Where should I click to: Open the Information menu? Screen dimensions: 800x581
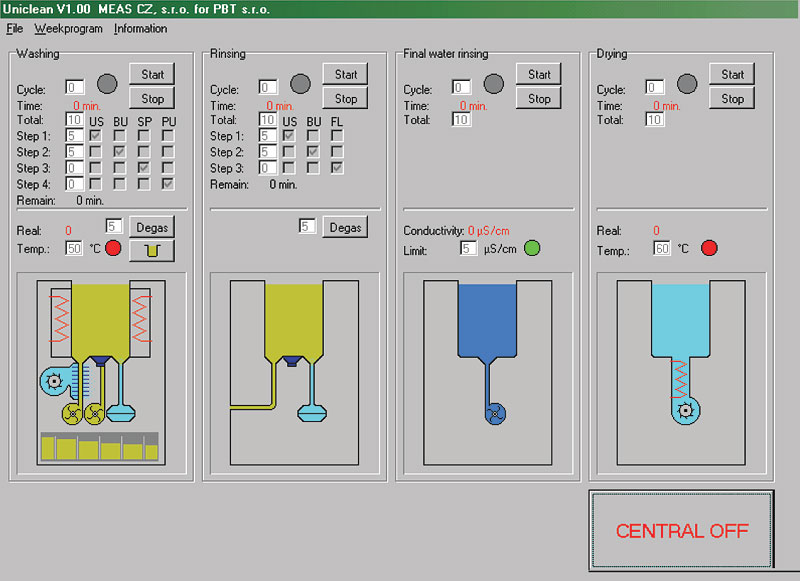pos(140,29)
